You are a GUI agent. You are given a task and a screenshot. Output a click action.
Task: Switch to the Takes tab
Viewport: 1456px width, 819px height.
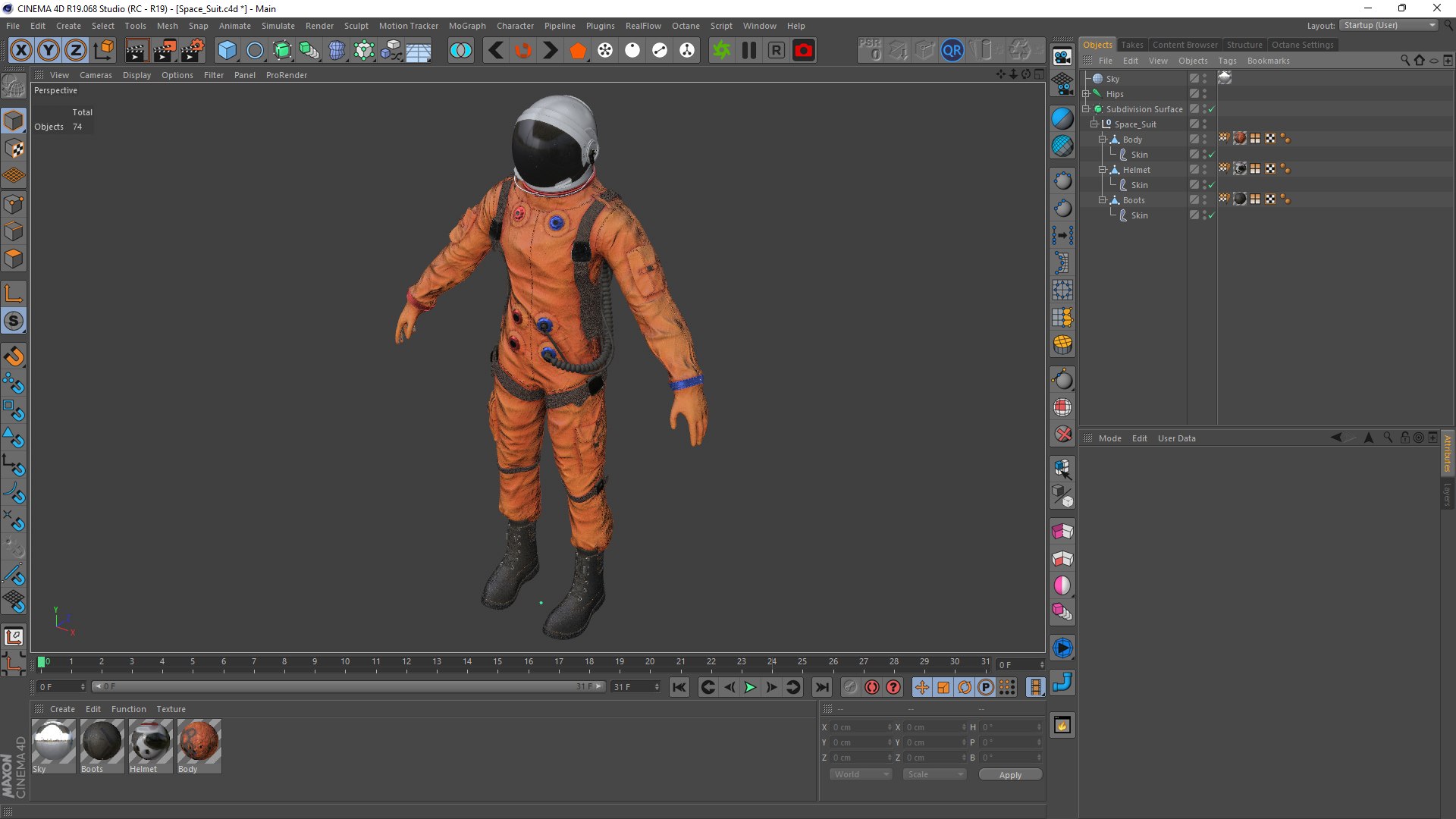(x=1131, y=45)
